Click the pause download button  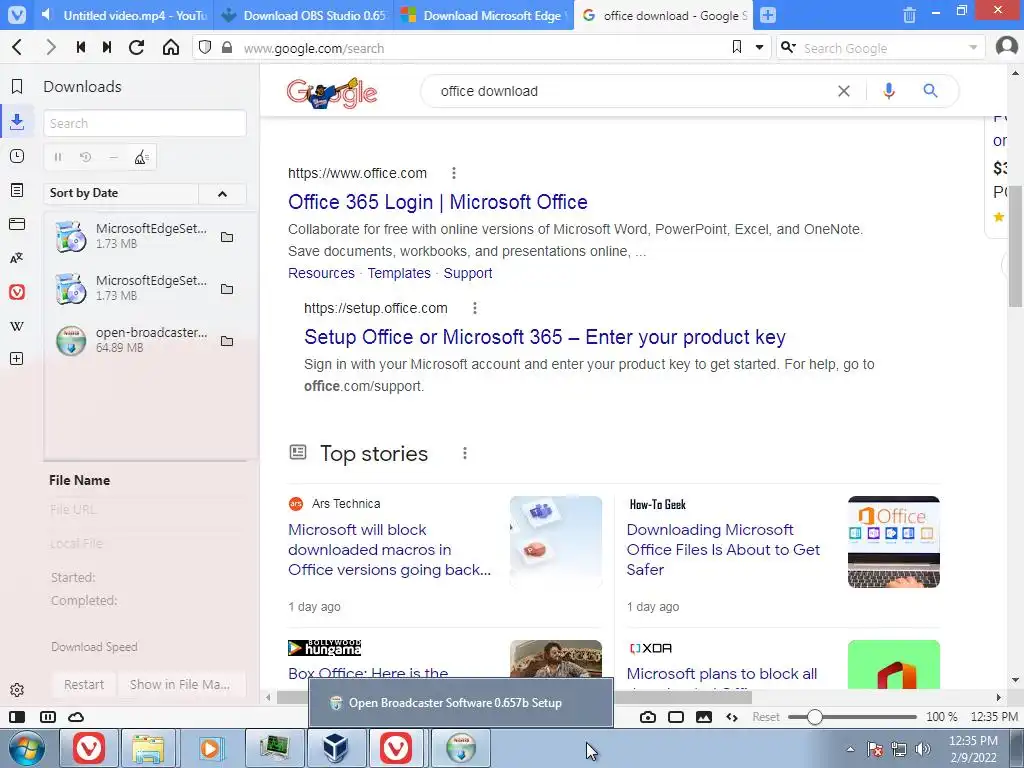(x=58, y=157)
